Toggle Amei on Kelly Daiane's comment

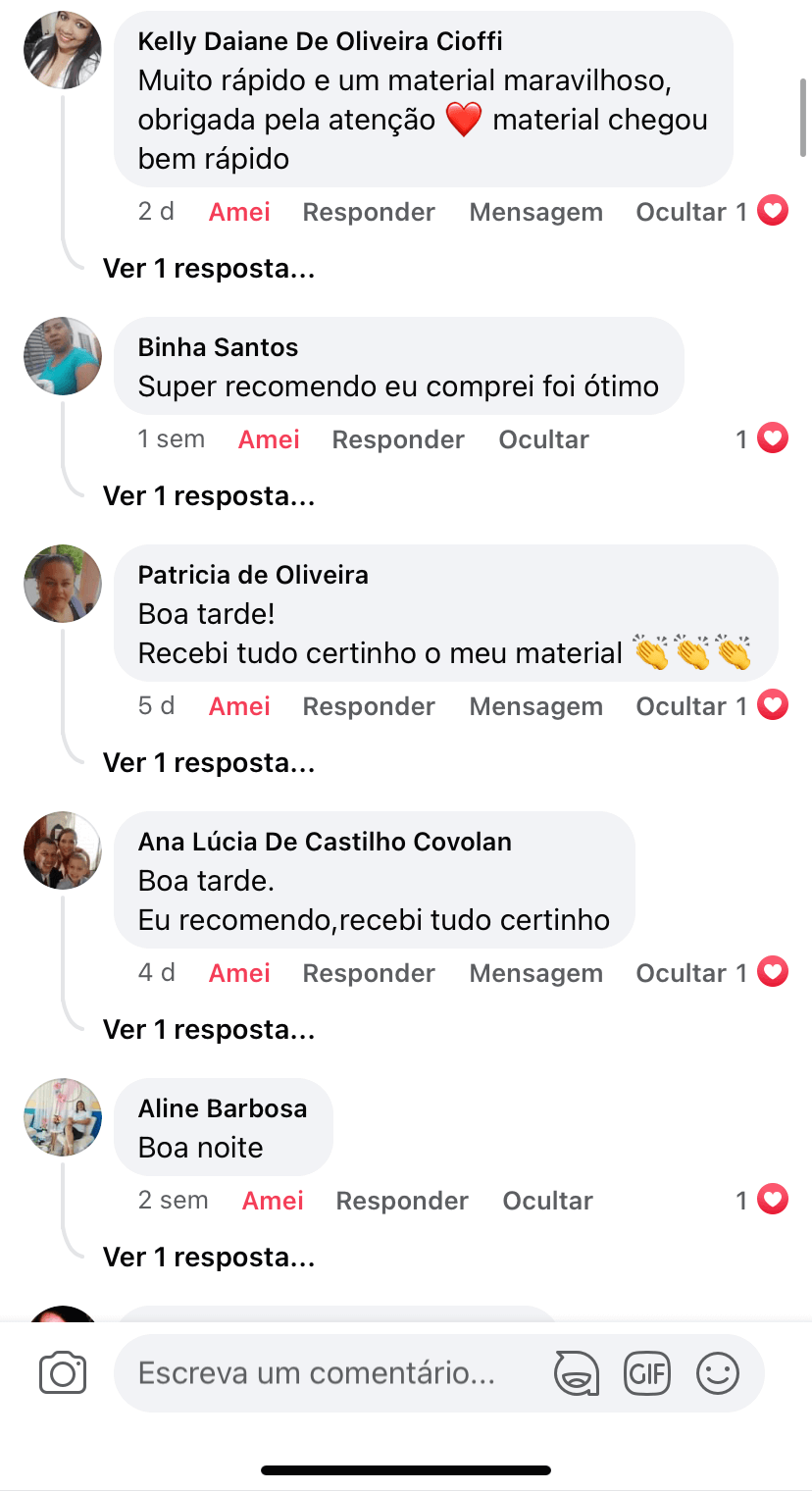tap(239, 212)
